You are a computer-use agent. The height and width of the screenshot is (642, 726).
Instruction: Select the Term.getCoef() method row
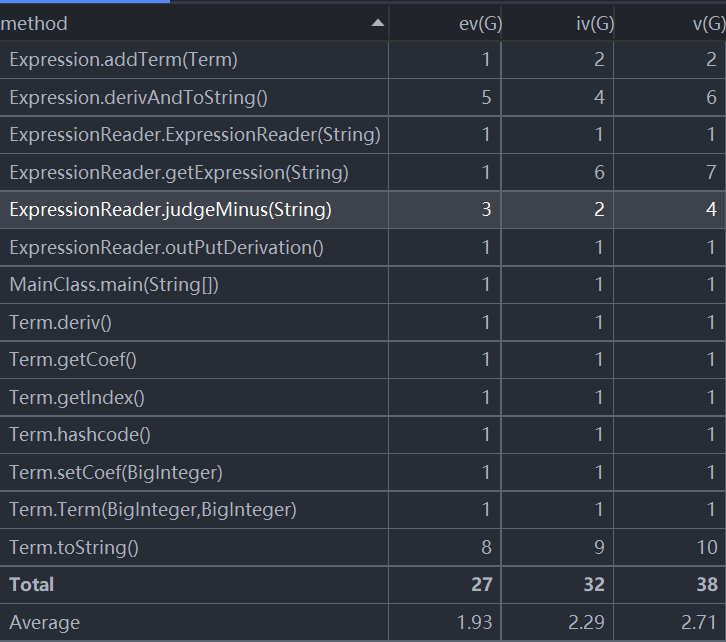click(x=363, y=360)
